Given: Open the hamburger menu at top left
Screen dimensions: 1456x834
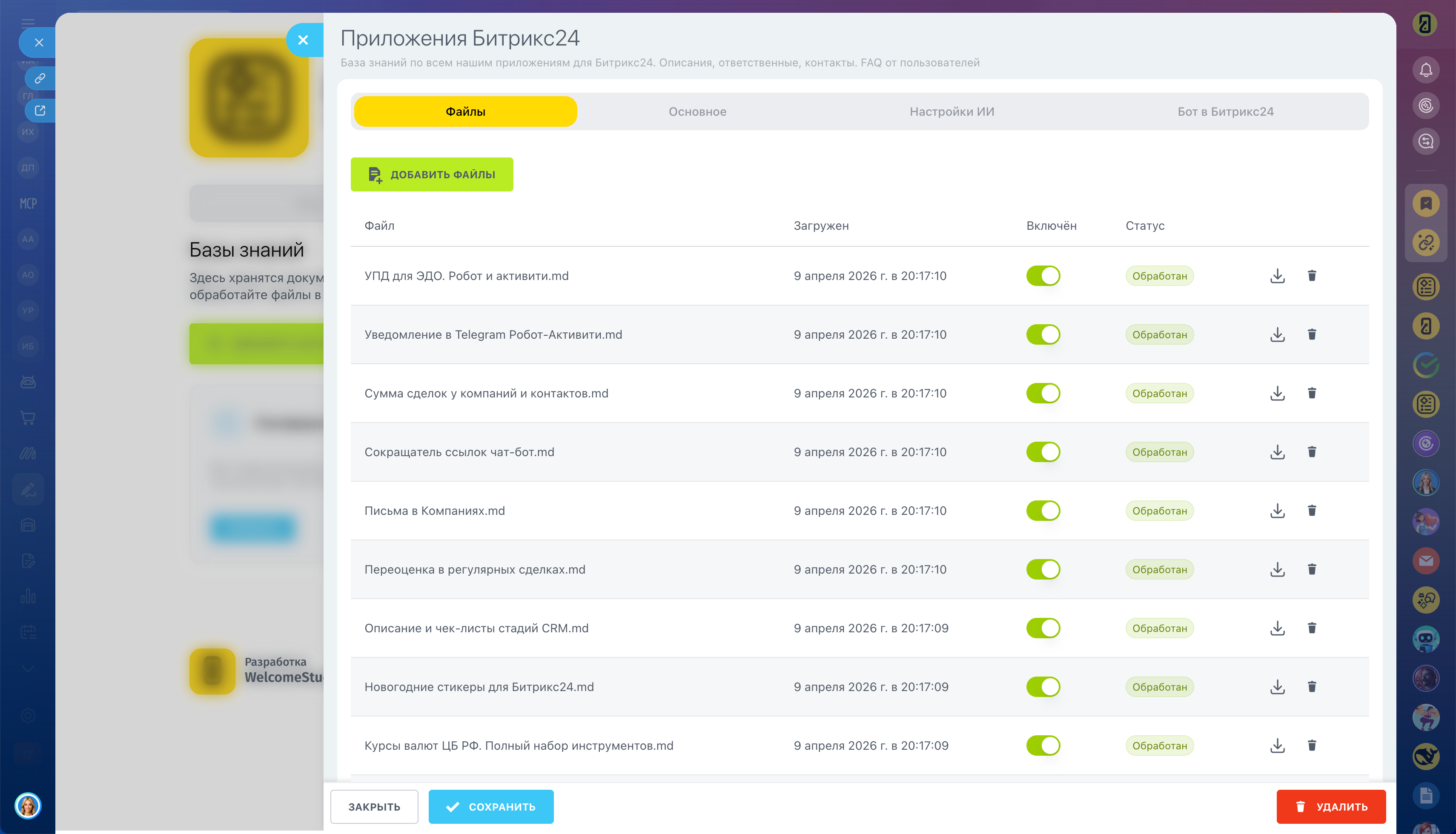Looking at the screenshot, I should pyautogui.click(x=28, y=23).
